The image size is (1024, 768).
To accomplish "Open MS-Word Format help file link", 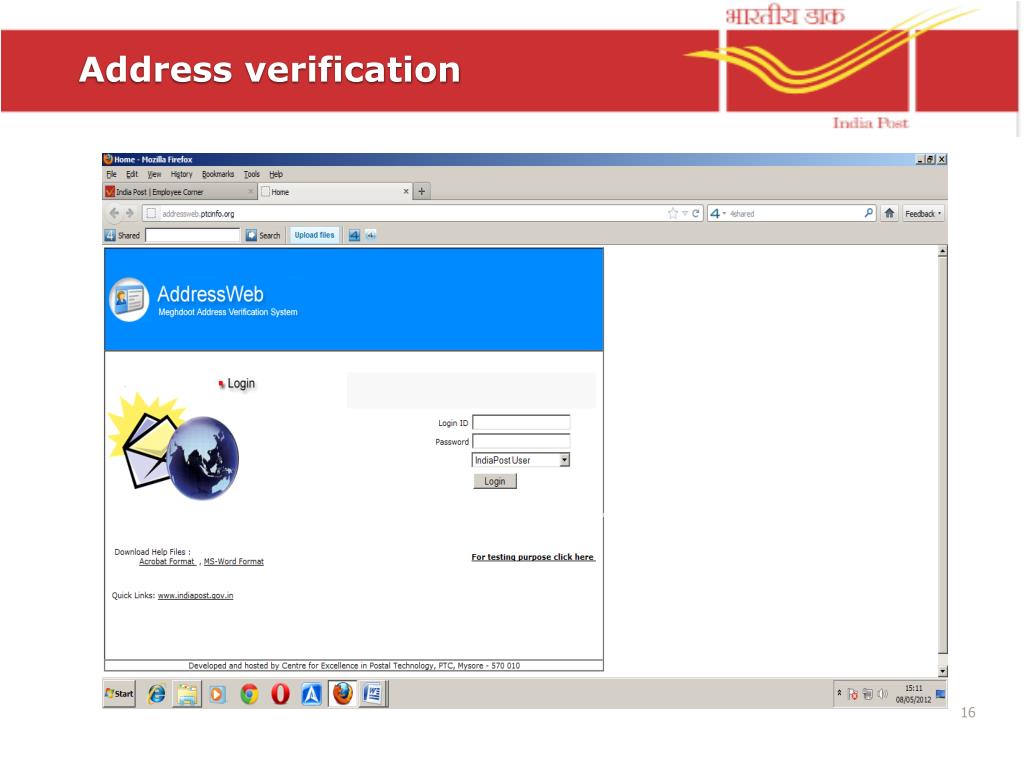I will pos(234,562).
